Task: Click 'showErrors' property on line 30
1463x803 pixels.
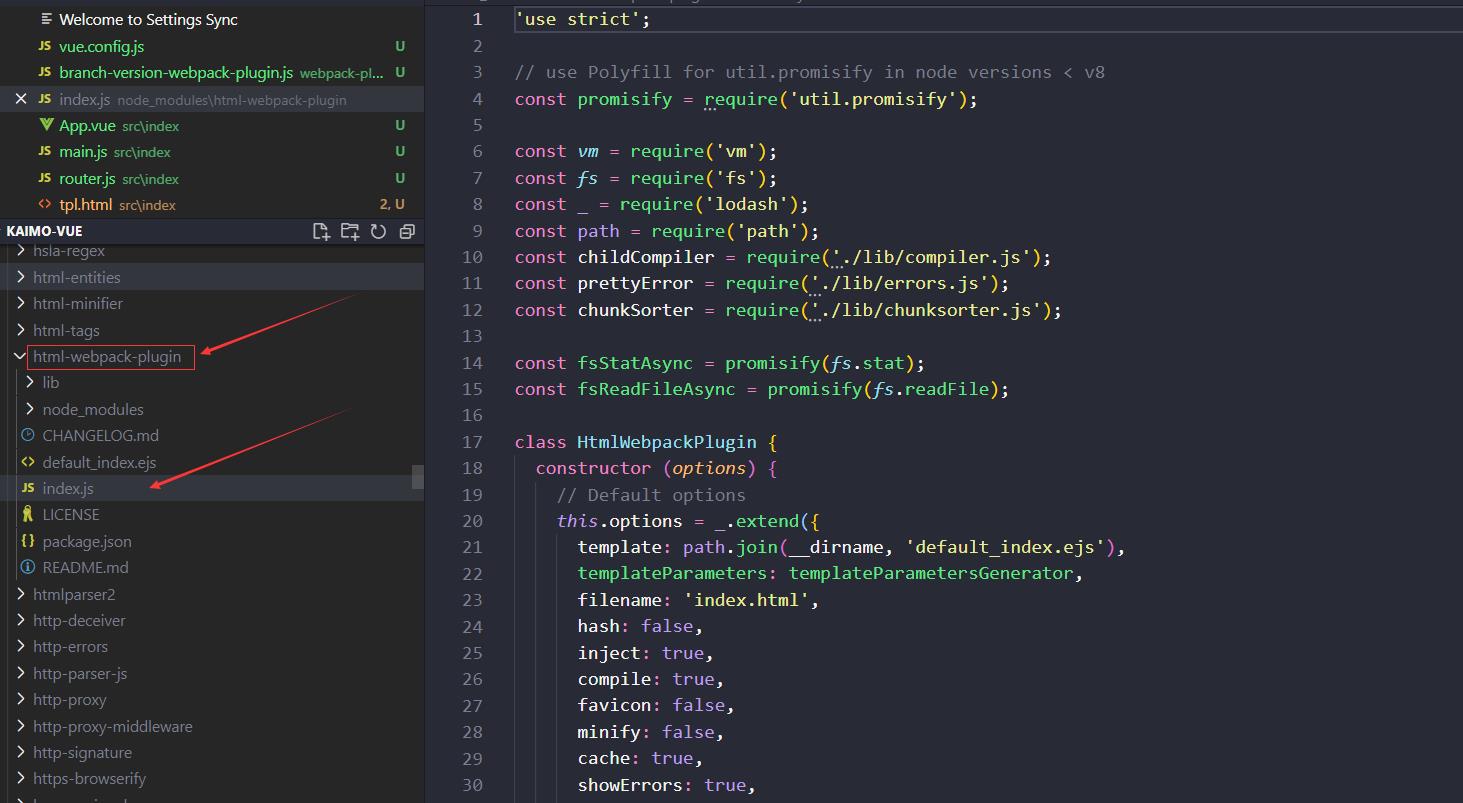Action: [630, 785]
